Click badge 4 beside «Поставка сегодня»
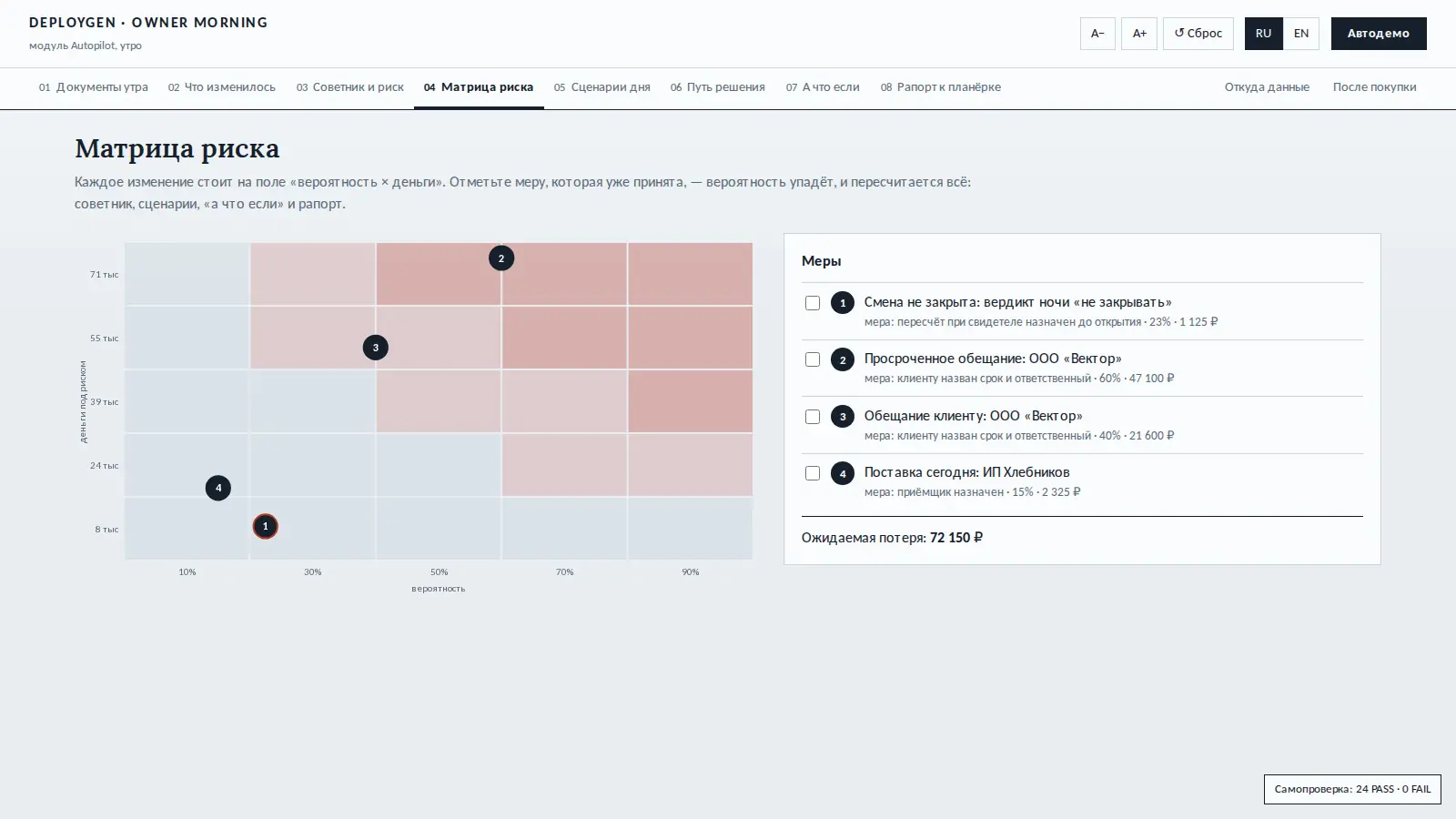Image resolution: width=1456 pixels, height=819 pixels. tap(843, 473)
